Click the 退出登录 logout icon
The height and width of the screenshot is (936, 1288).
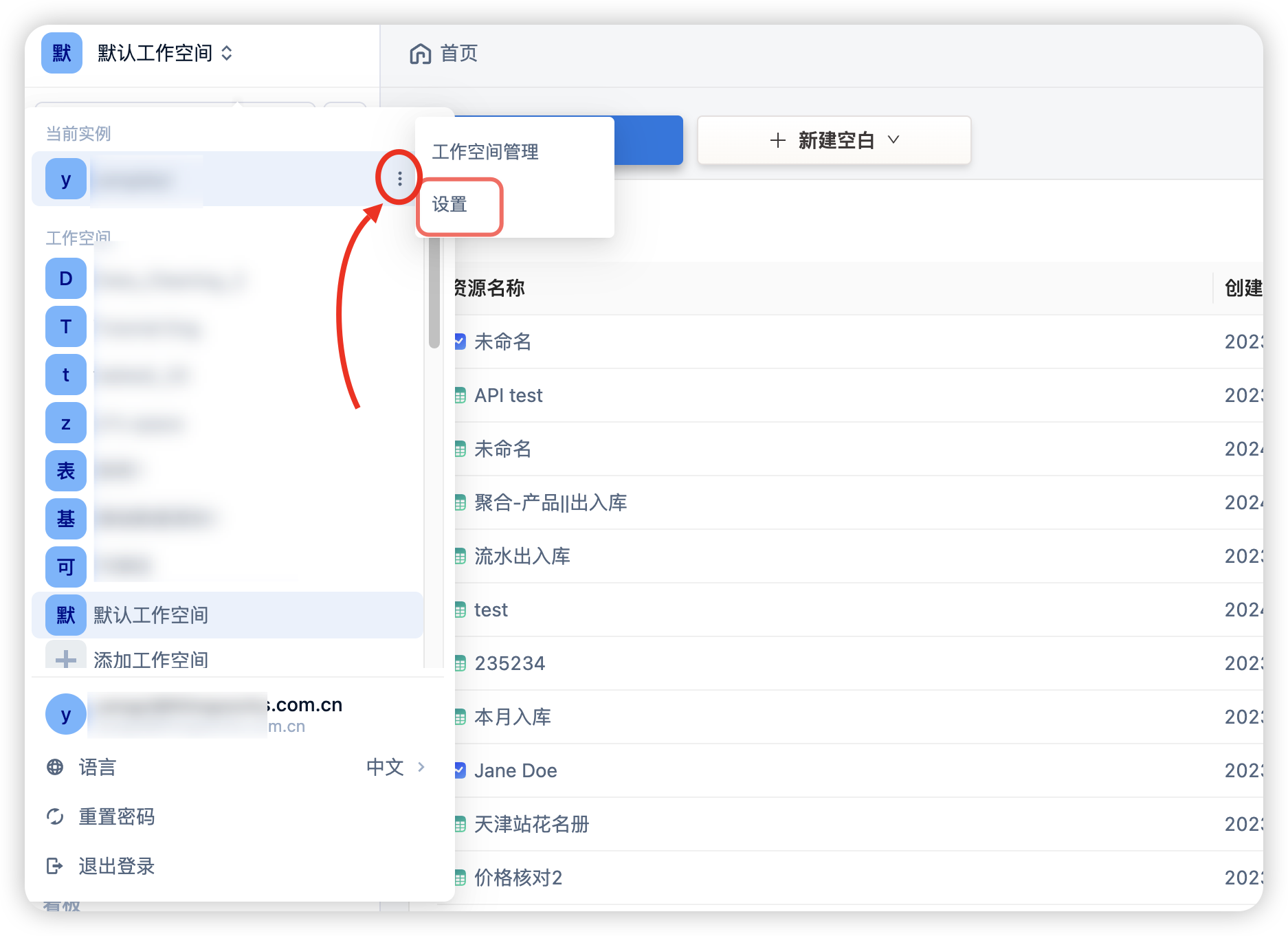(55, 866)
